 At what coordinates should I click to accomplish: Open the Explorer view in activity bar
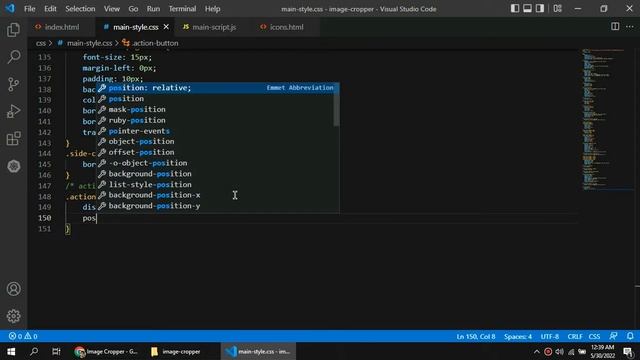[x=13, y=30]
